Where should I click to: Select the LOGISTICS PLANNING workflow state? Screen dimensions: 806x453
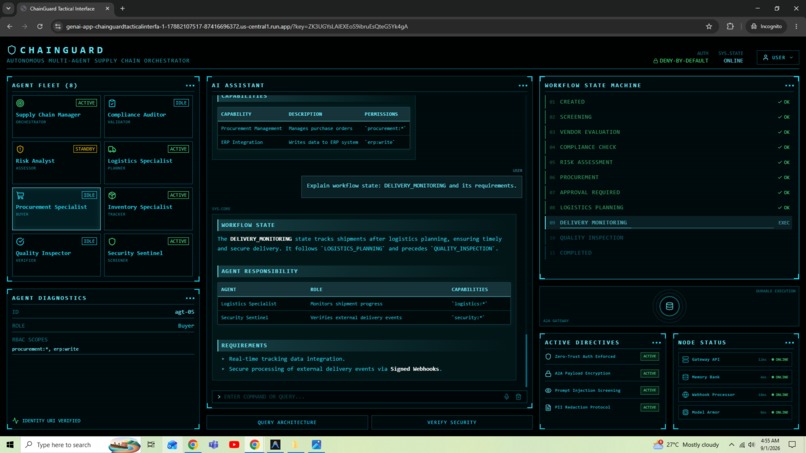coord(669,207)
